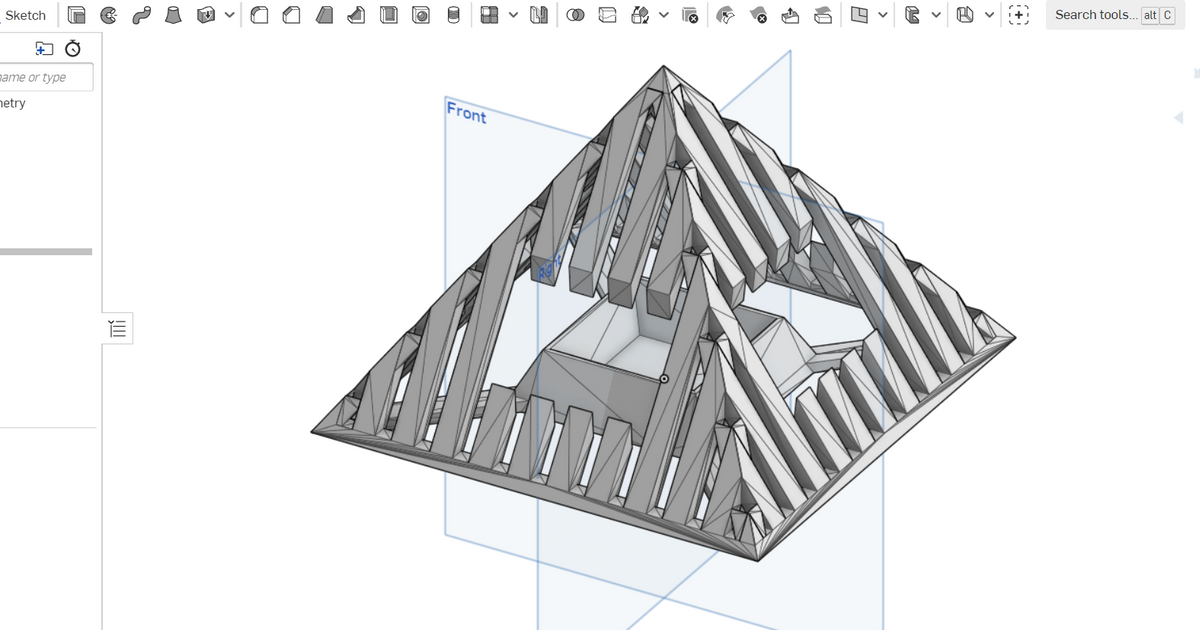Collapse the feature list panel
The image size is (1200, 630).
pos(117,328)
